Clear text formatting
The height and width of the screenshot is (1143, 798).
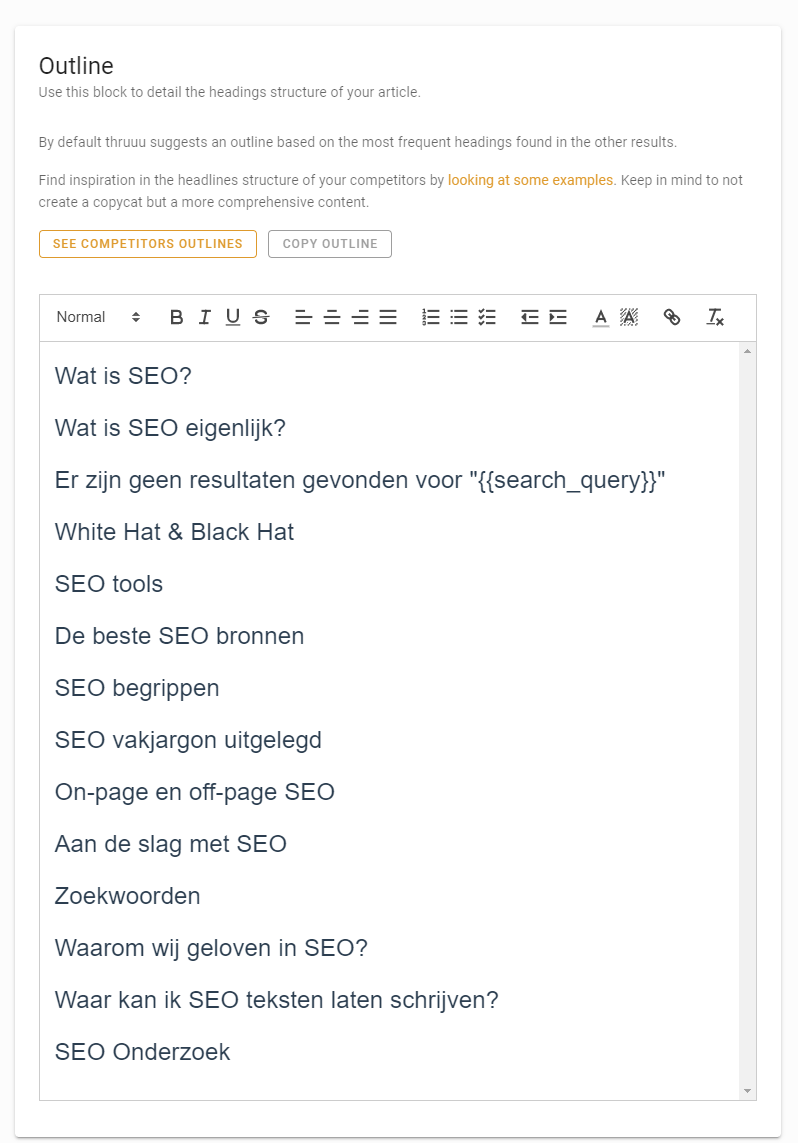pyautogui.click(x=715, y=317)
